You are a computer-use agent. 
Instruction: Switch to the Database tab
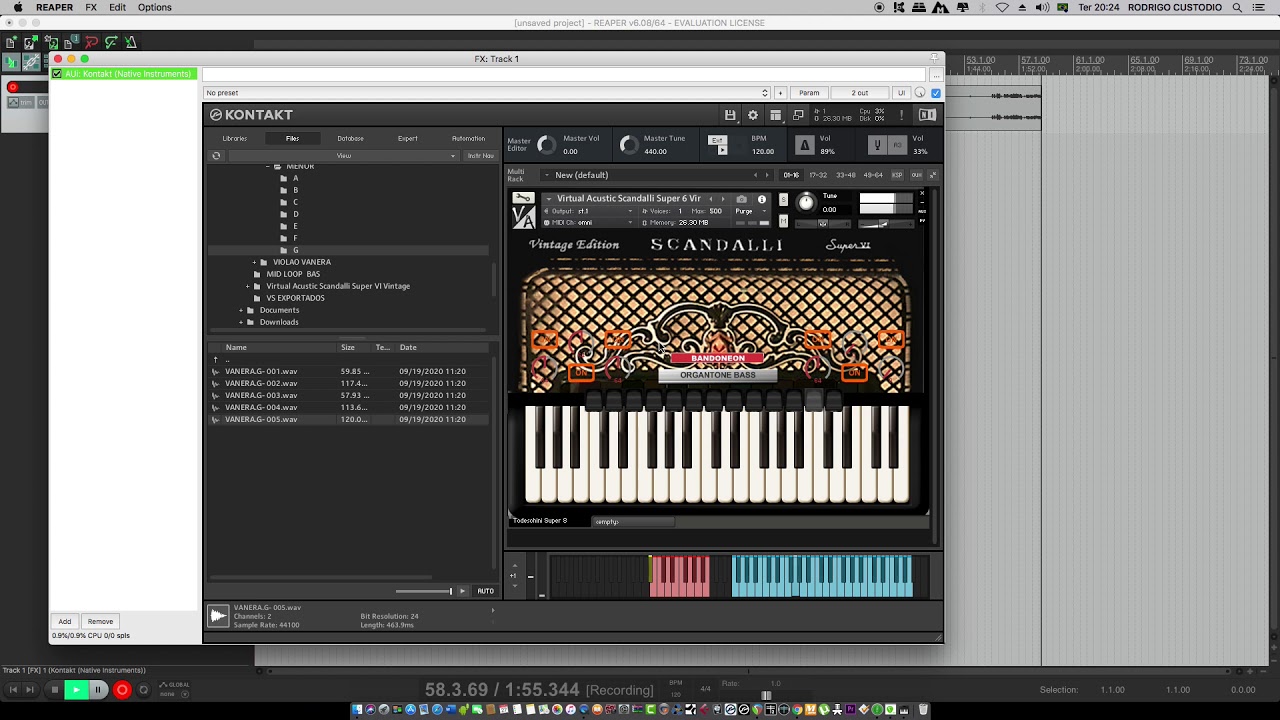[350, 138]
